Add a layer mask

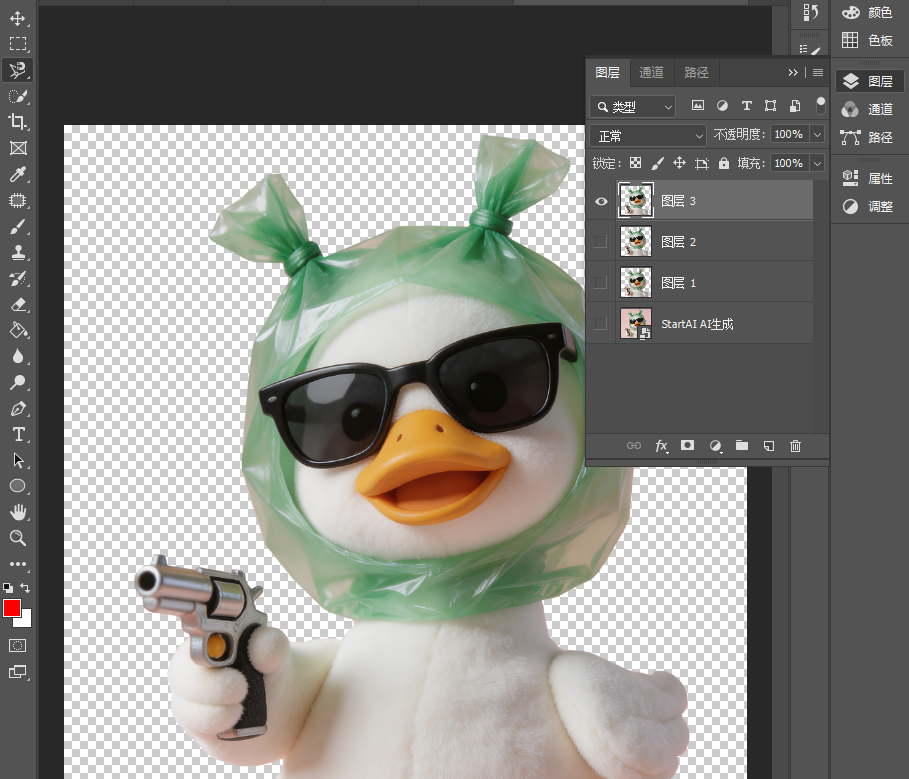(688, 445)
